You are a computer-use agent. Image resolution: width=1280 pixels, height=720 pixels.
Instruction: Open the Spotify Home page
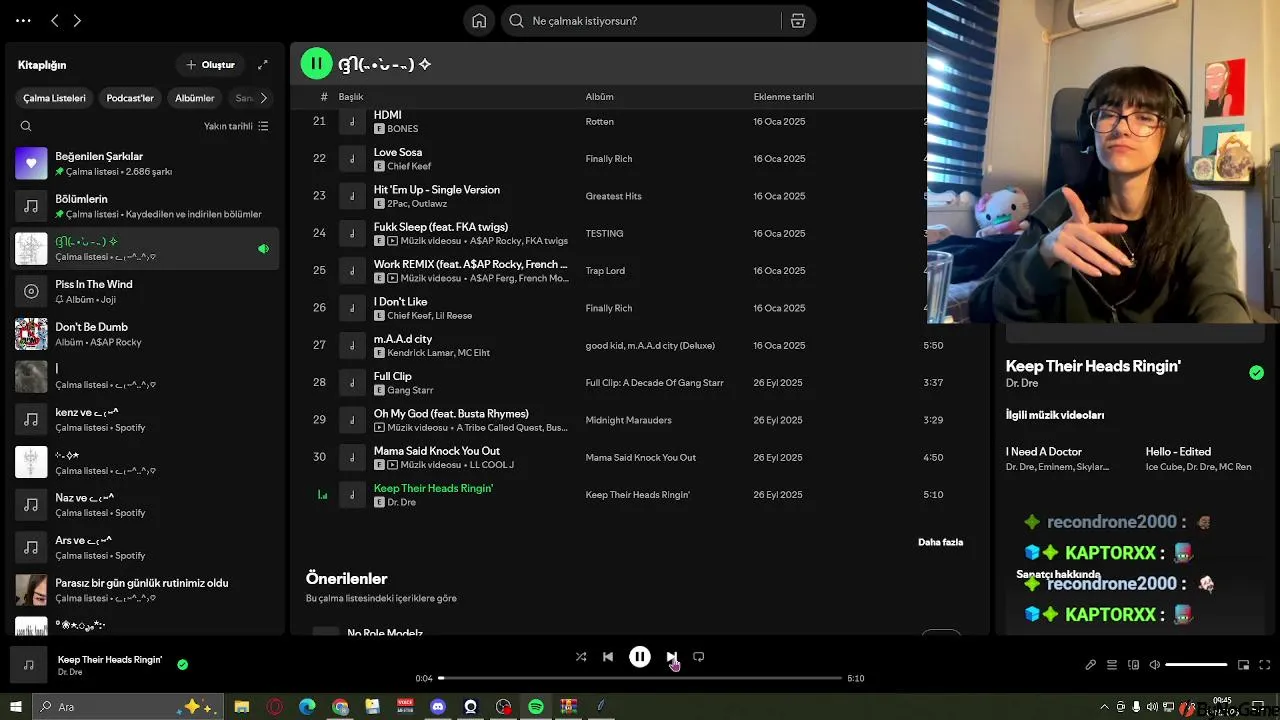point(479,21)
